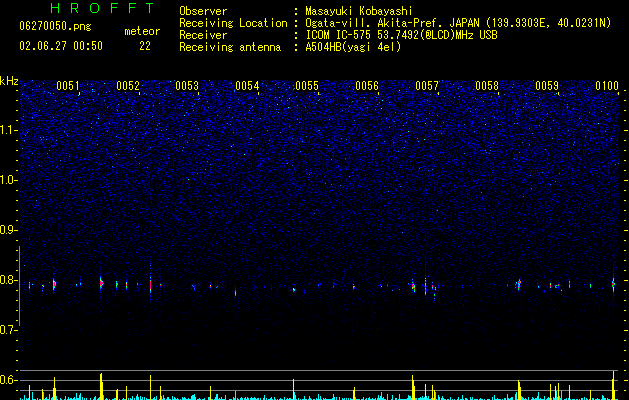Click the A504HB(yagi 4el) antenna text
Viewport: 629px width, 400px height.
tap(353, 47)
